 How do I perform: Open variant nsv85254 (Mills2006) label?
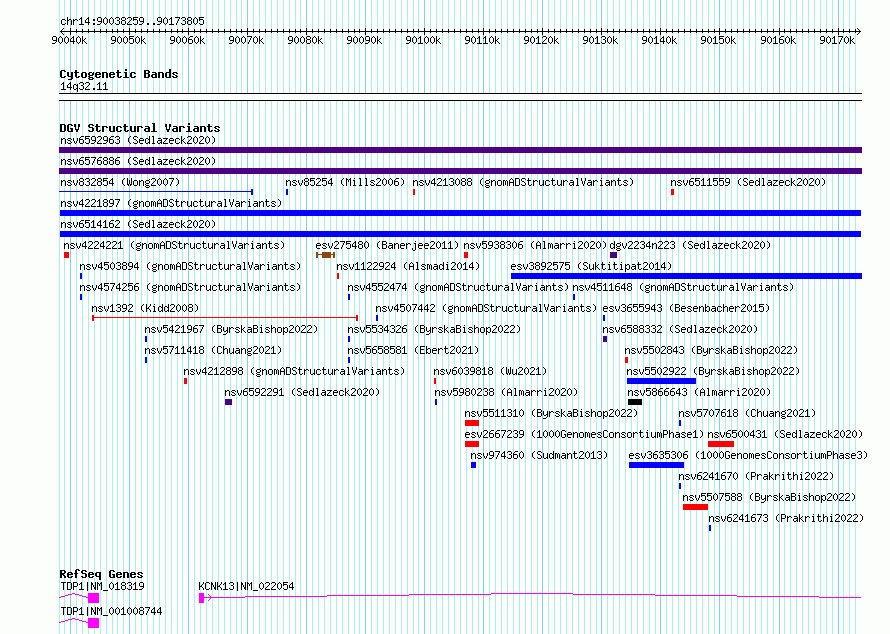345,182
